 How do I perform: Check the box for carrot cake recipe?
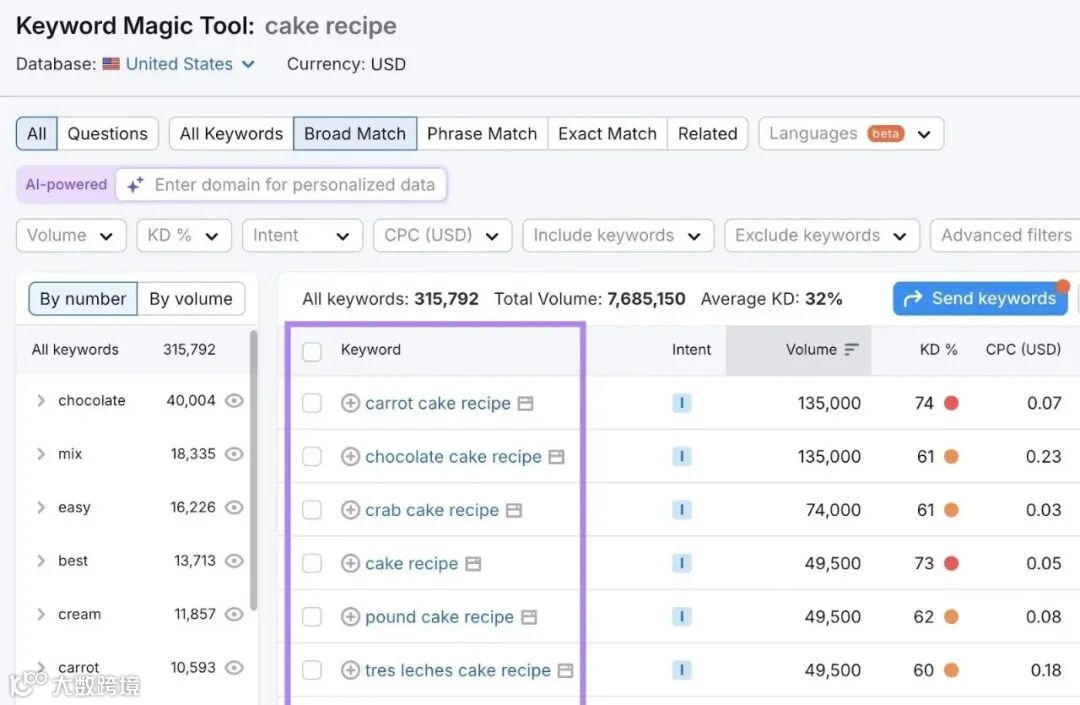click(x=312, y=403)
